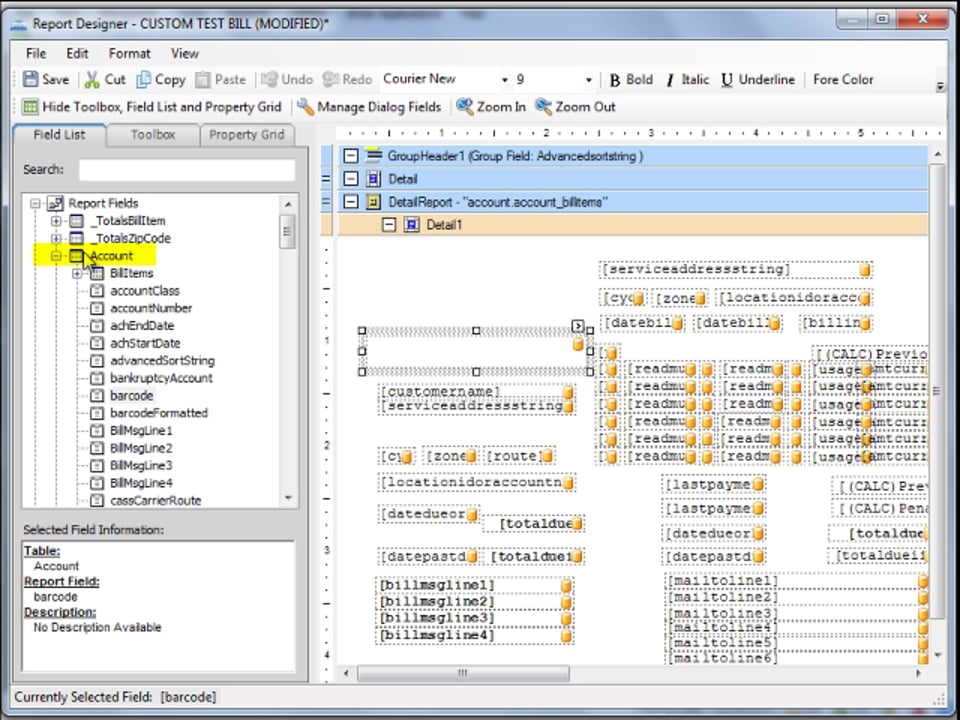Image resolution: width=960 pixels, height=720 pixels.
Task: Click the BillMsgLine3 field icon
Action: pyautogui.click(x=97, y=465)
